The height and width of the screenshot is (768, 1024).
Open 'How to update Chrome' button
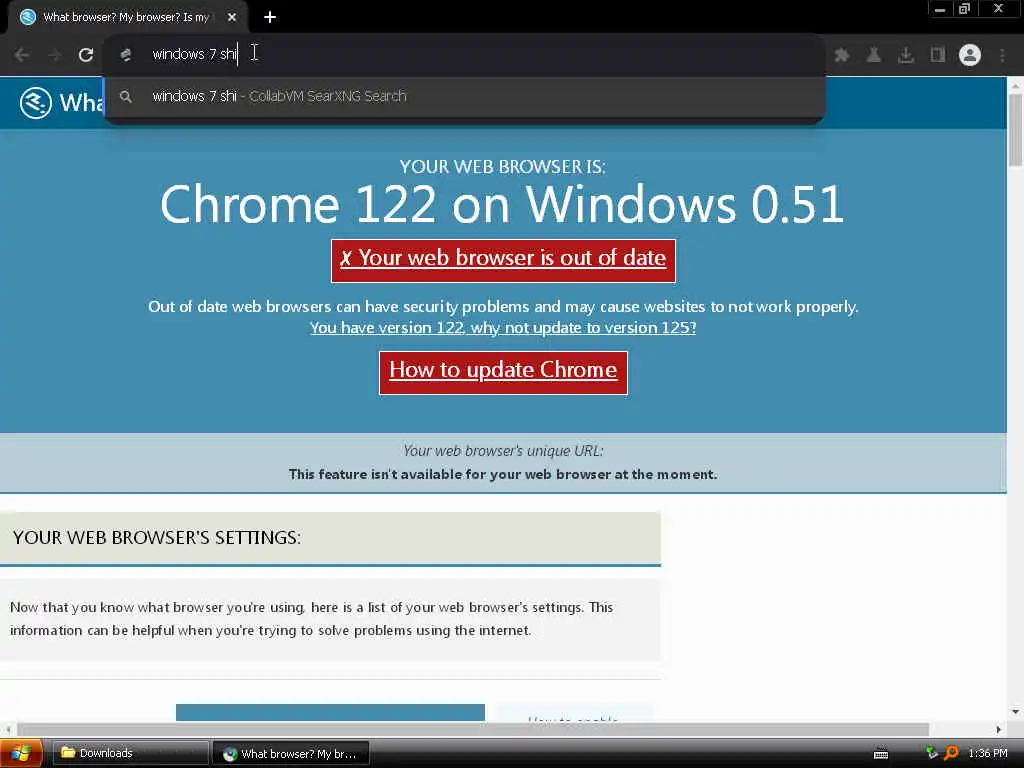pyautogui.click(x=503, y=372)
